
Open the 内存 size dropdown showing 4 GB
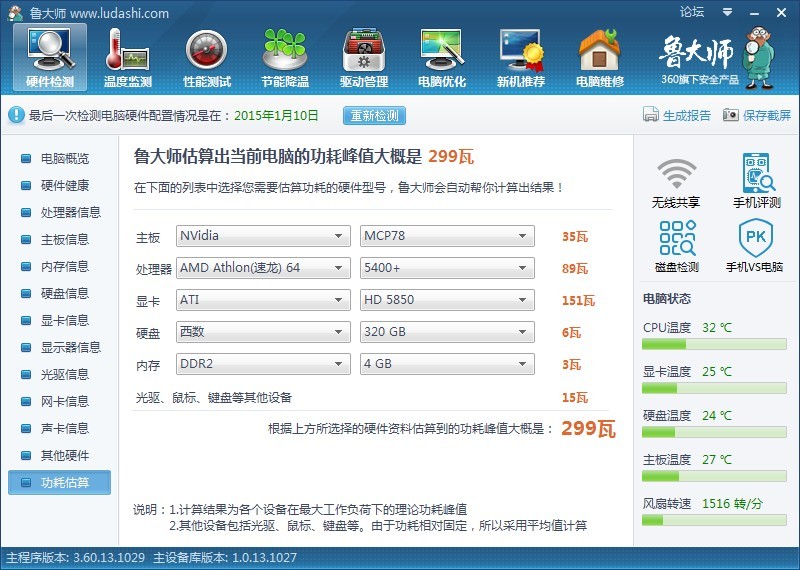point(447,364)
